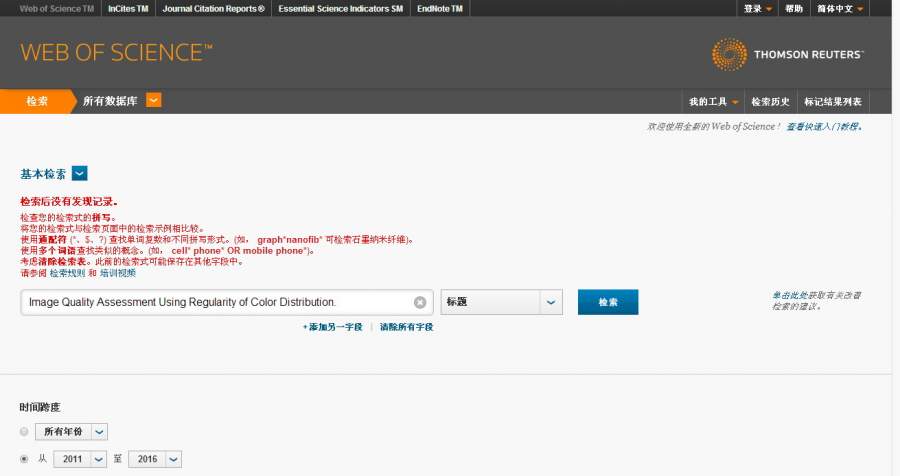Open the Web of Science TM top link

point(56,9)
